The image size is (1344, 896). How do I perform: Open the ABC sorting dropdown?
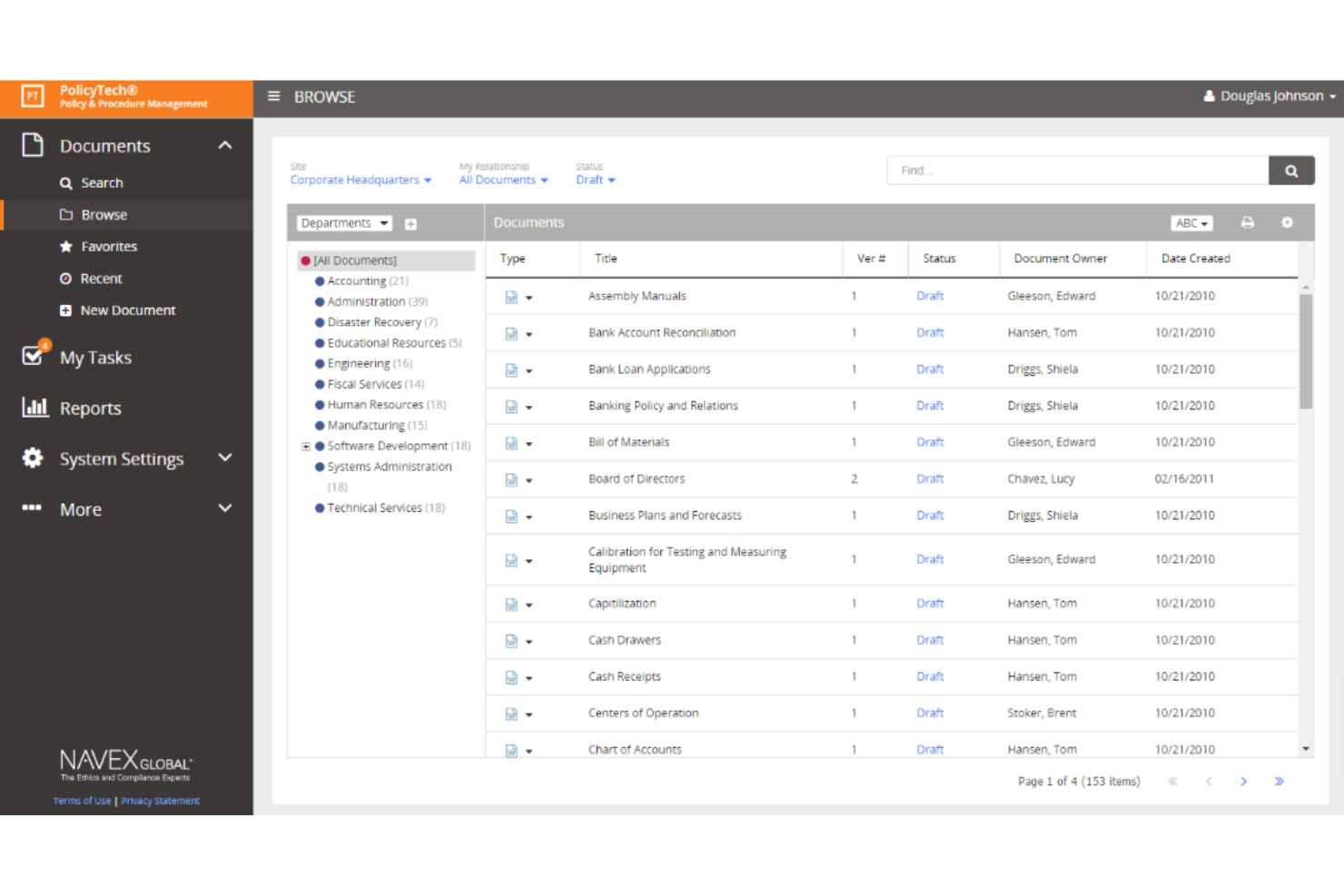[x=1191, y=222]
